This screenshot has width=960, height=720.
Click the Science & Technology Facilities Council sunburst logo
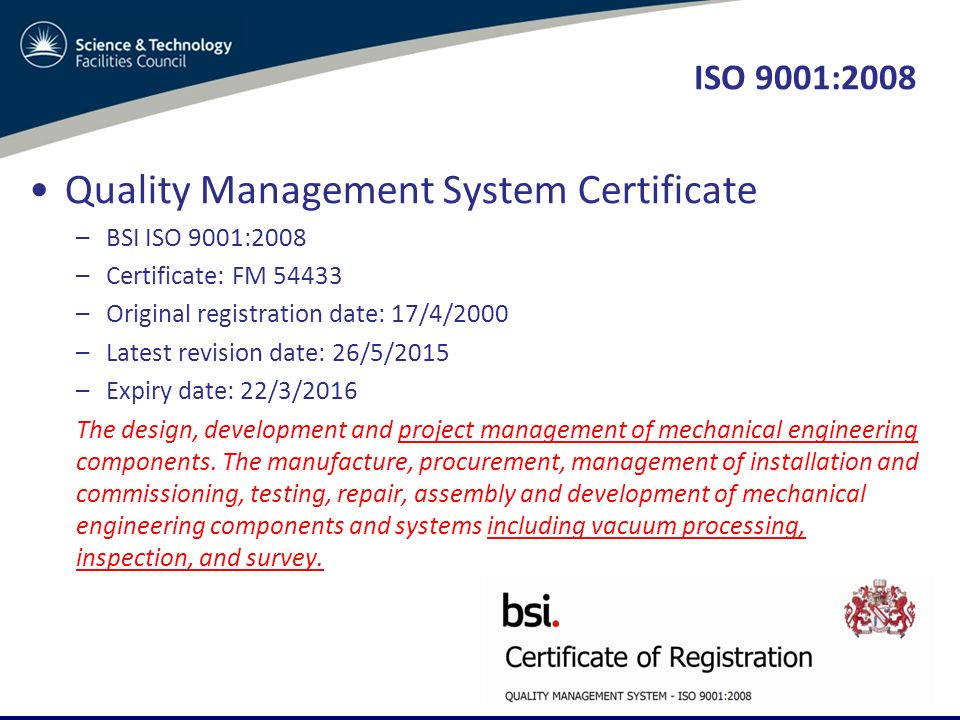pos(43,45)
